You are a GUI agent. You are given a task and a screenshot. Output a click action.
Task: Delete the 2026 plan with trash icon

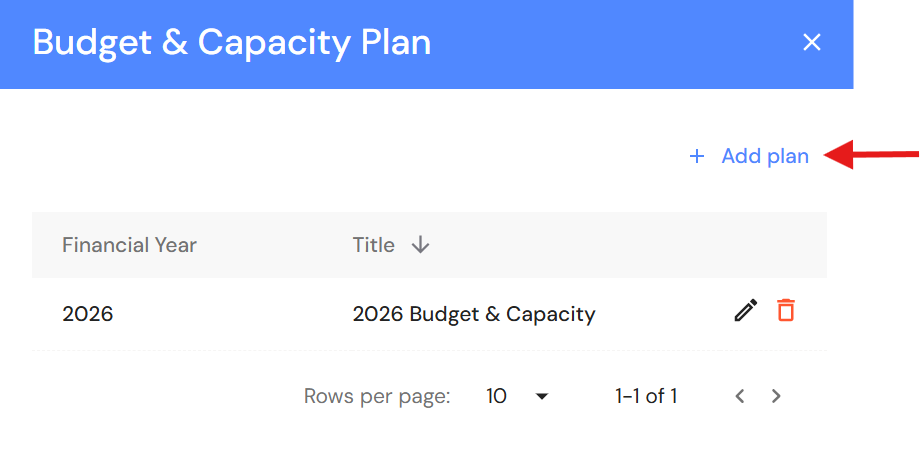coord(786,311)
